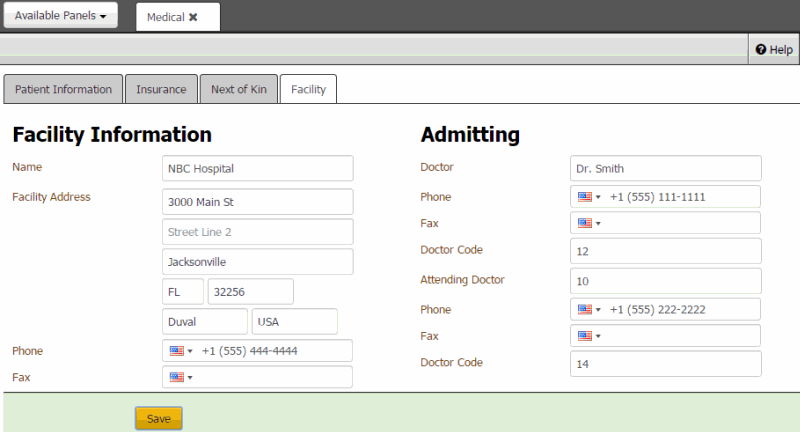Close the Medical panel tab

click(193, 17)
